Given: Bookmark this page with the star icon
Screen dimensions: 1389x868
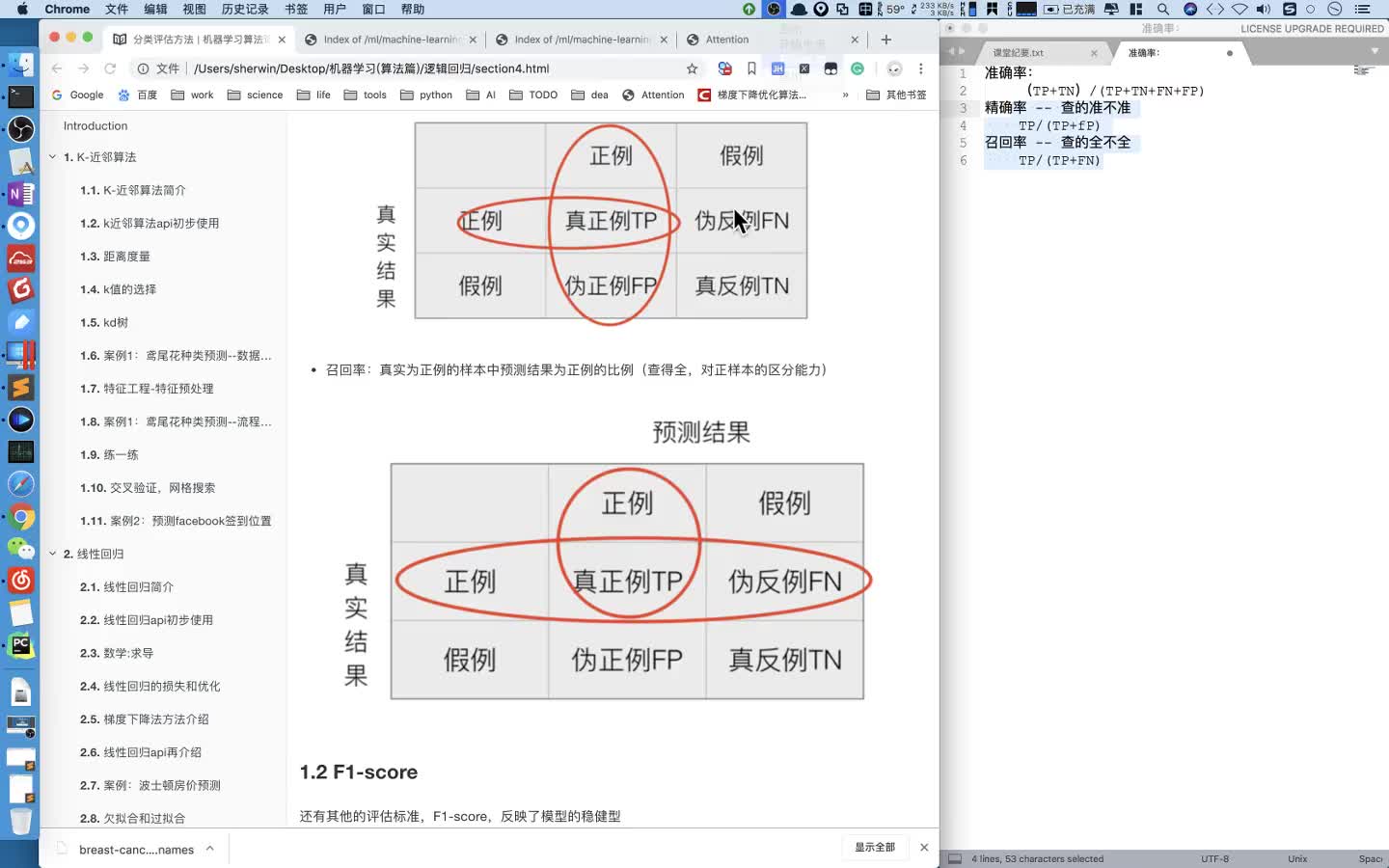Looking at the screenshot, I should coord(692,68).
